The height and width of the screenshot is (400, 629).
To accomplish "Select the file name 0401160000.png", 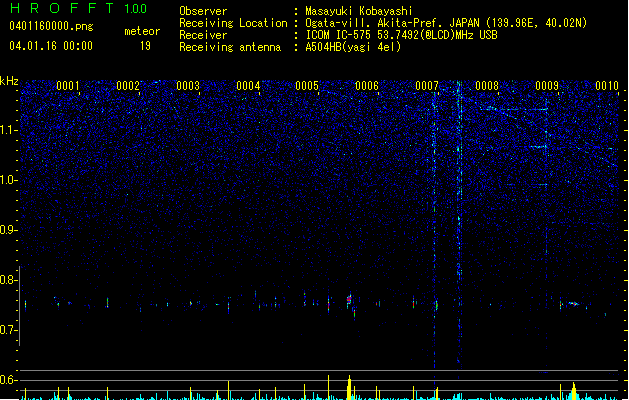I will click(51, 26).
